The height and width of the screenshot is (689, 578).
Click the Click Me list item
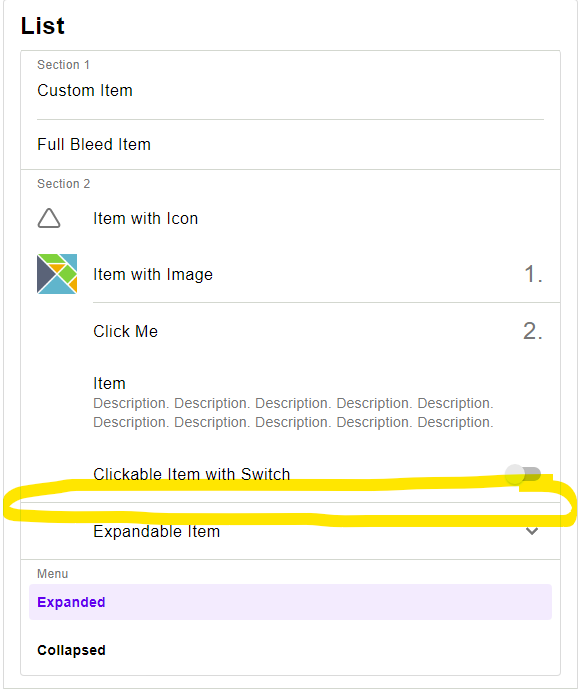click(290, 331)
